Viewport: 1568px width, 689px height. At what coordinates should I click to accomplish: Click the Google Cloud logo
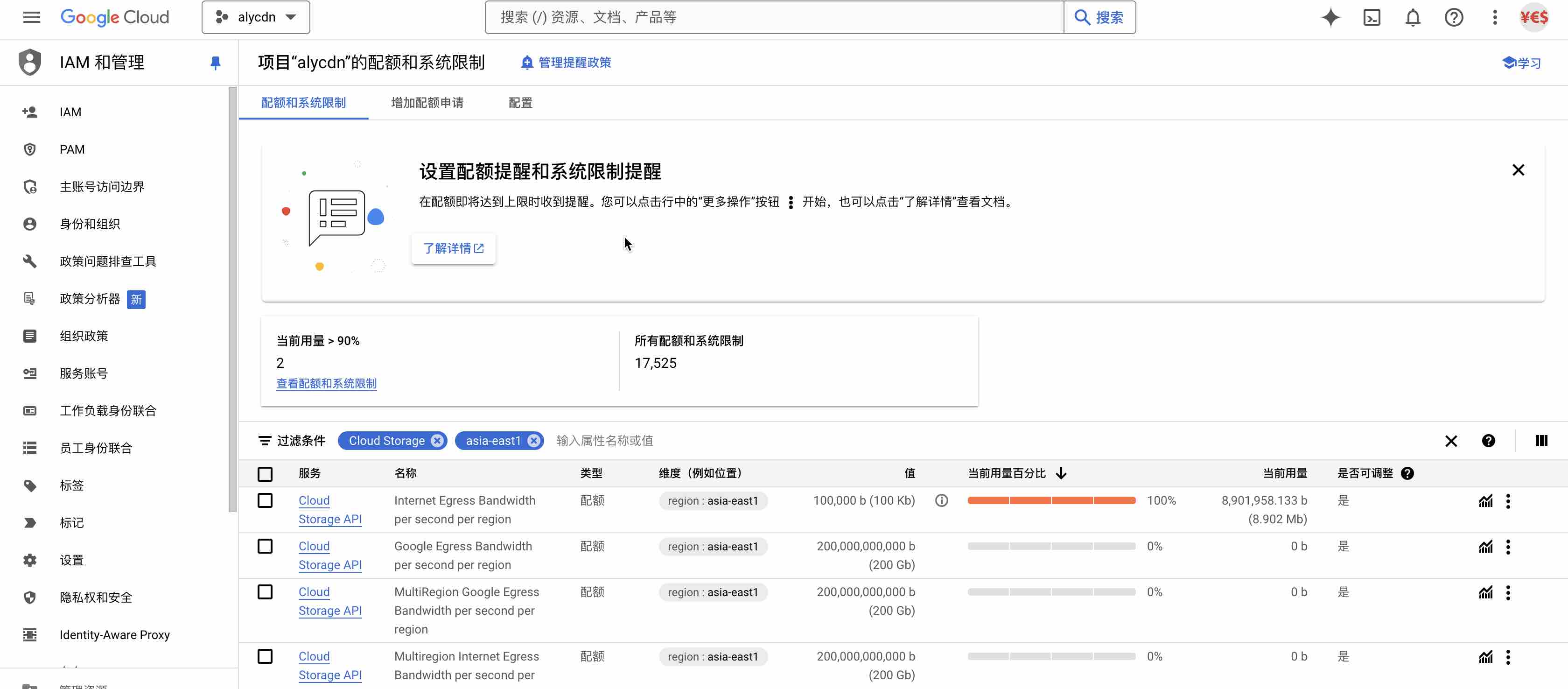[114, 17]
